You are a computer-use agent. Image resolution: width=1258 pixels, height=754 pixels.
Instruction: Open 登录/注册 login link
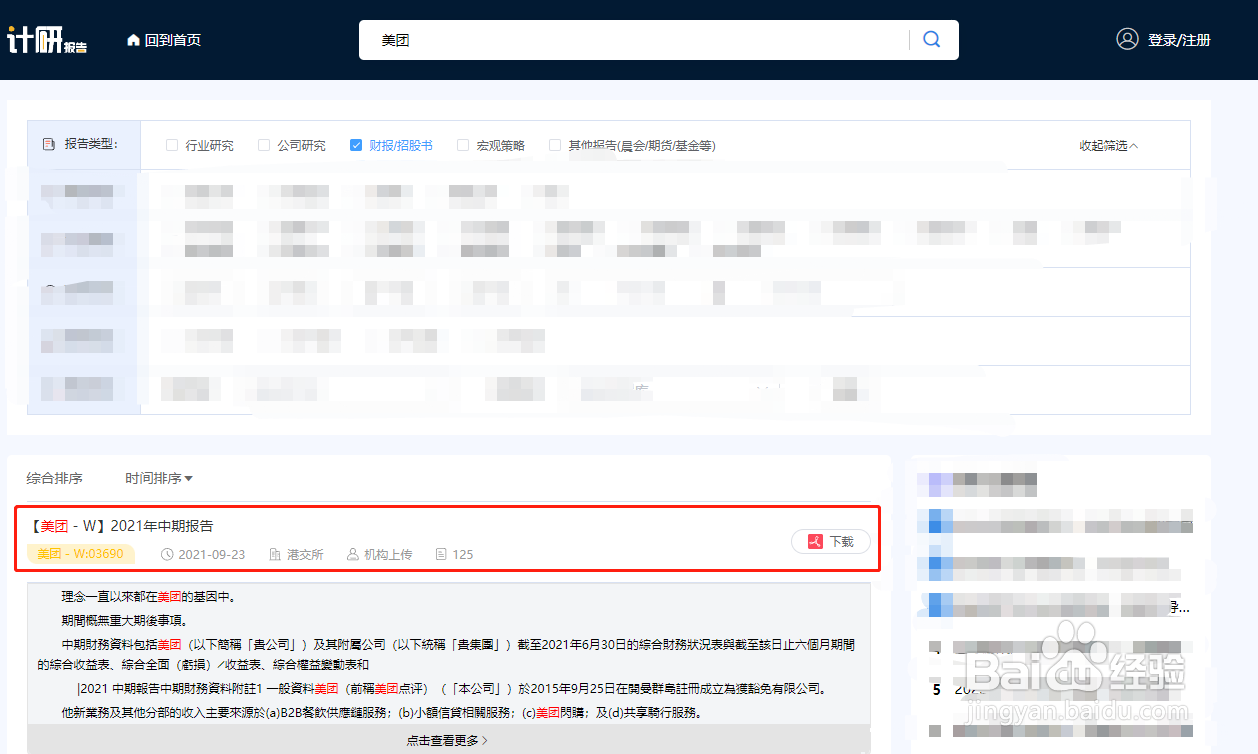1179,40
